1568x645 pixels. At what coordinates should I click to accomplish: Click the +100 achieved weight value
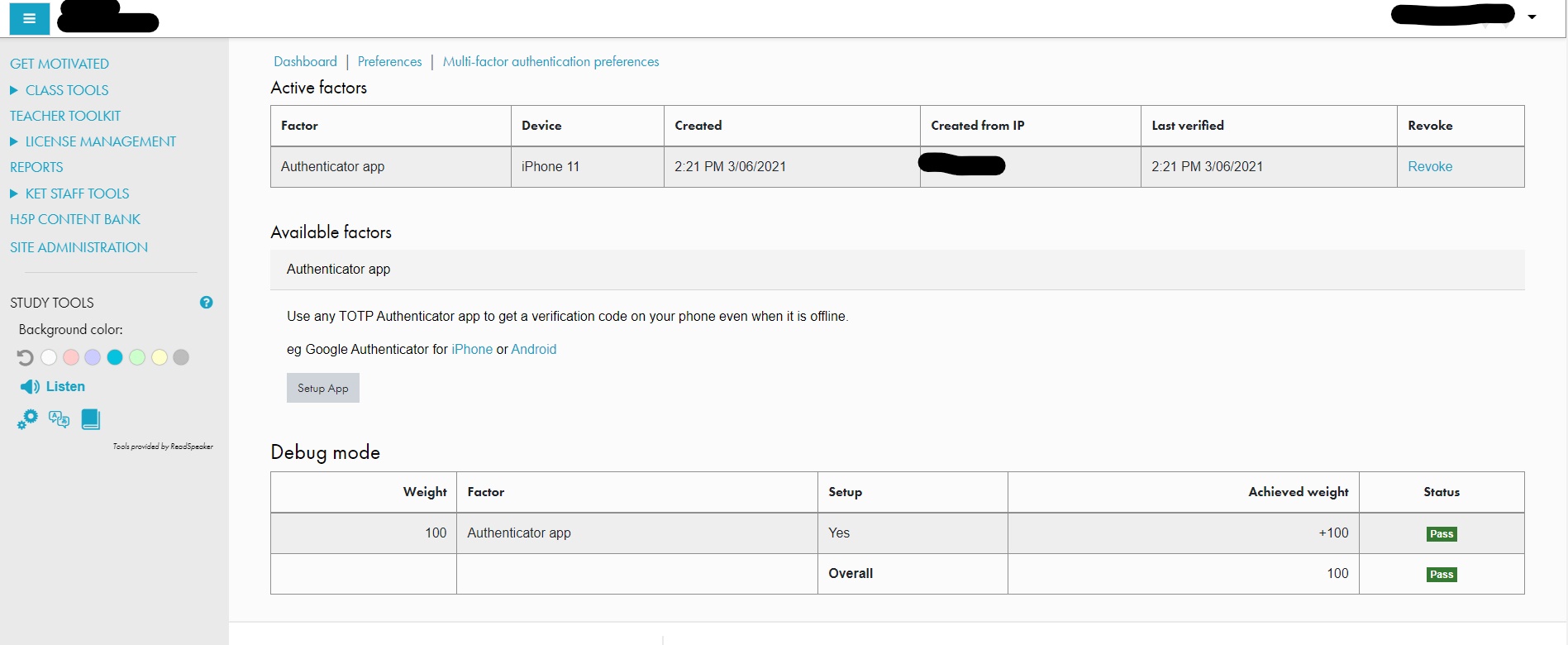tap(1333, 533)
